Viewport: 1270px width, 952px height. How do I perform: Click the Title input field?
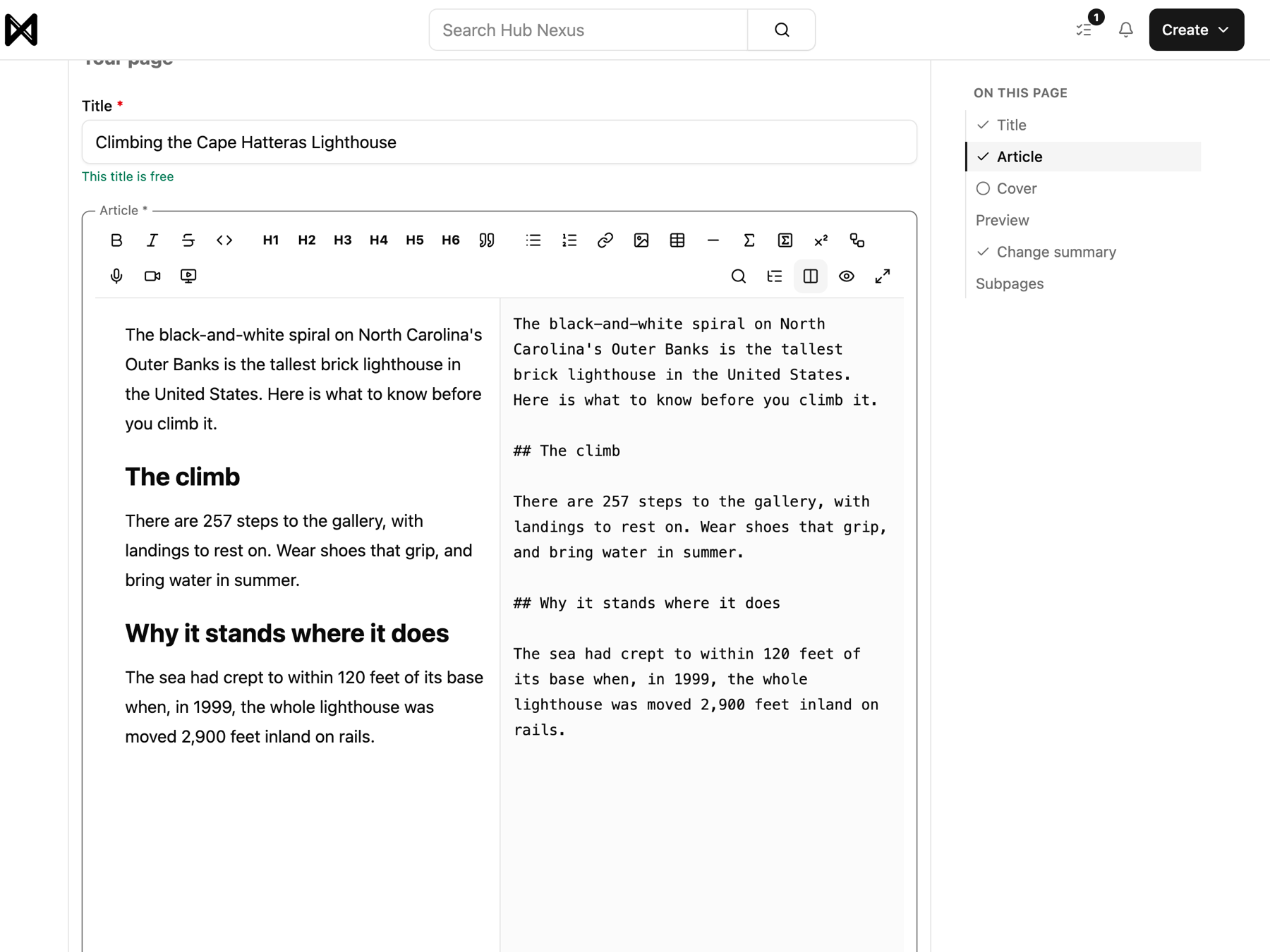coord(500,142)
